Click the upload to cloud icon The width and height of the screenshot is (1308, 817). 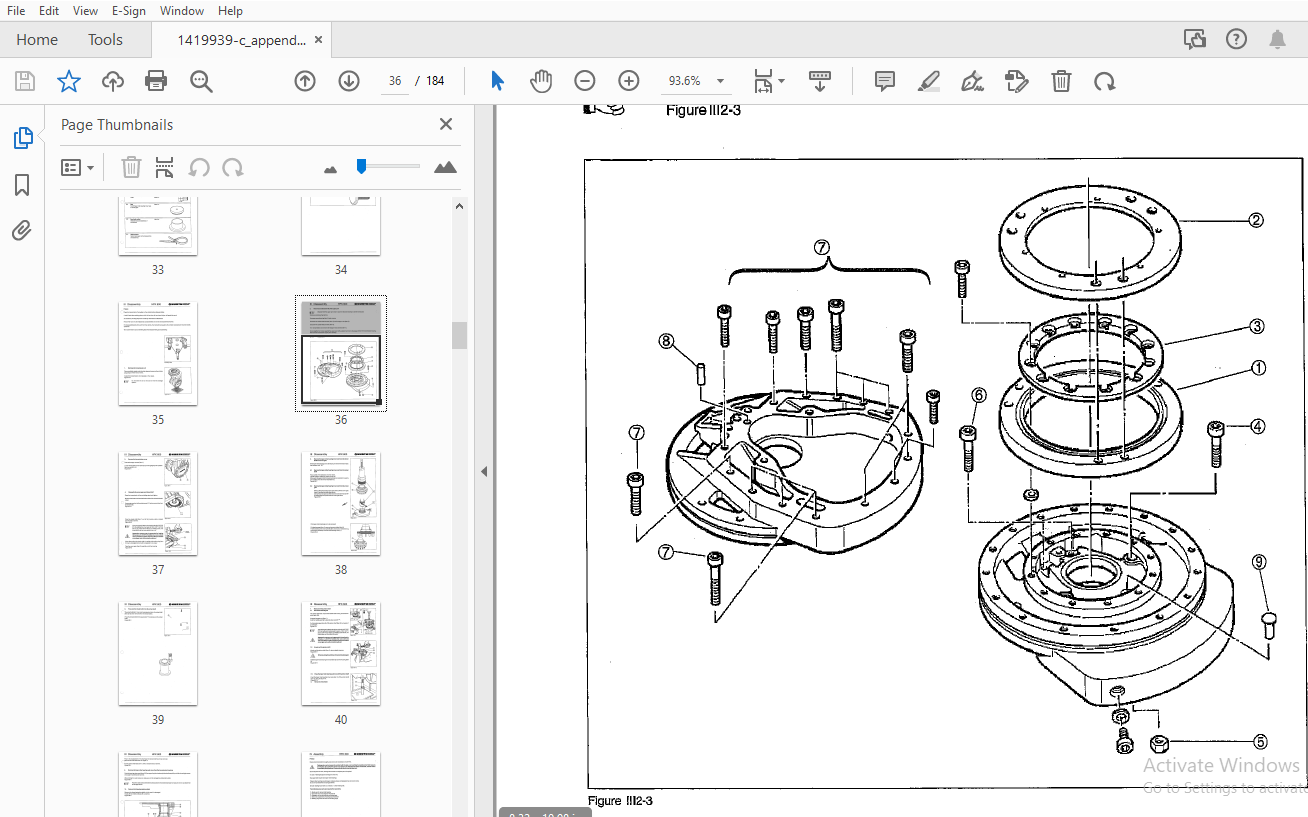[113, 81]
